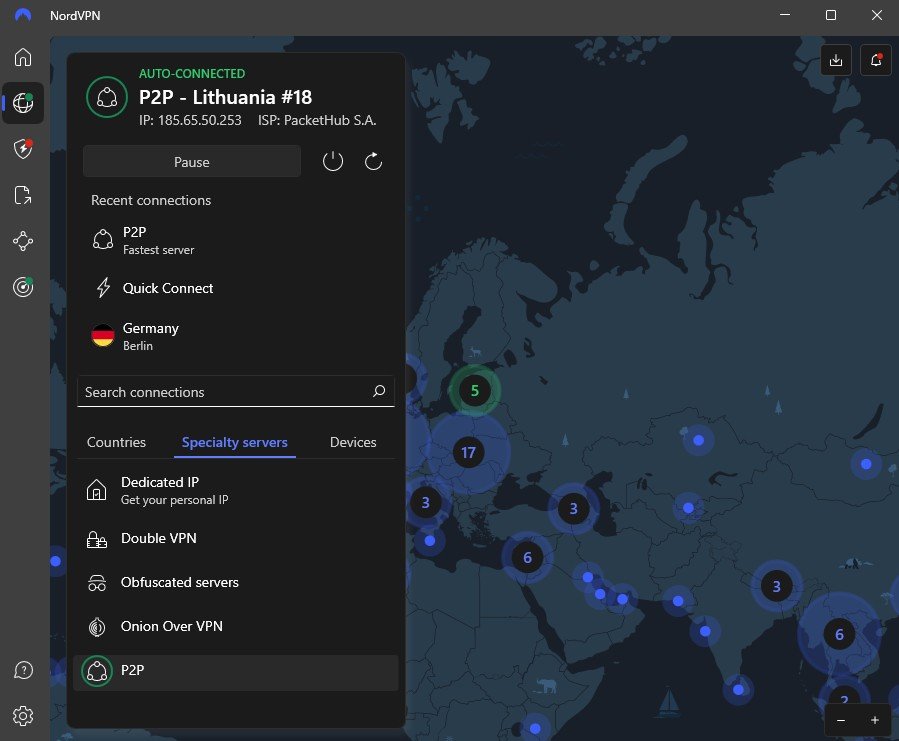This screenshot has width=899, height=741.
Task: Click the Search connections field
Action: coord(236,392)
